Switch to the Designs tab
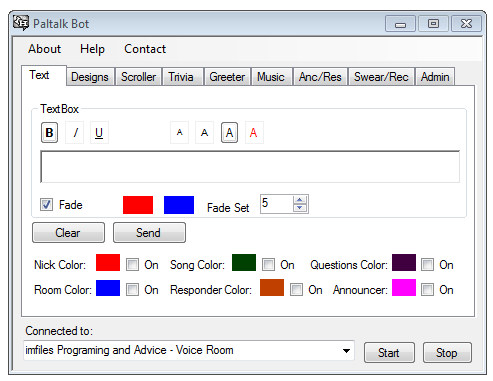493x381 pixels. click(90, 77)
